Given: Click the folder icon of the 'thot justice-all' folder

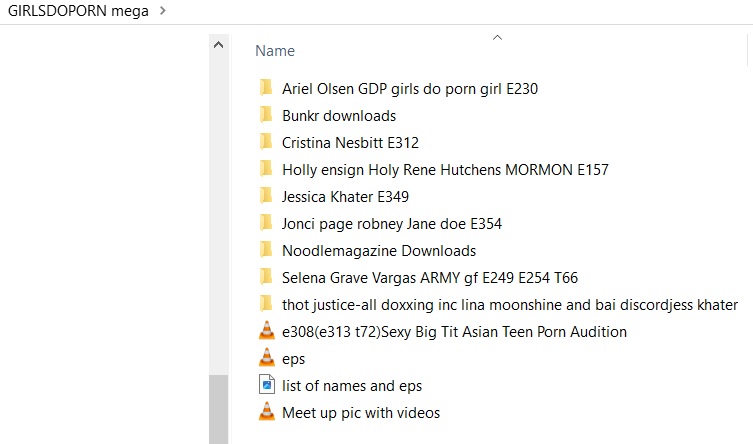Looking at the screenshot, I should [266, 304].
